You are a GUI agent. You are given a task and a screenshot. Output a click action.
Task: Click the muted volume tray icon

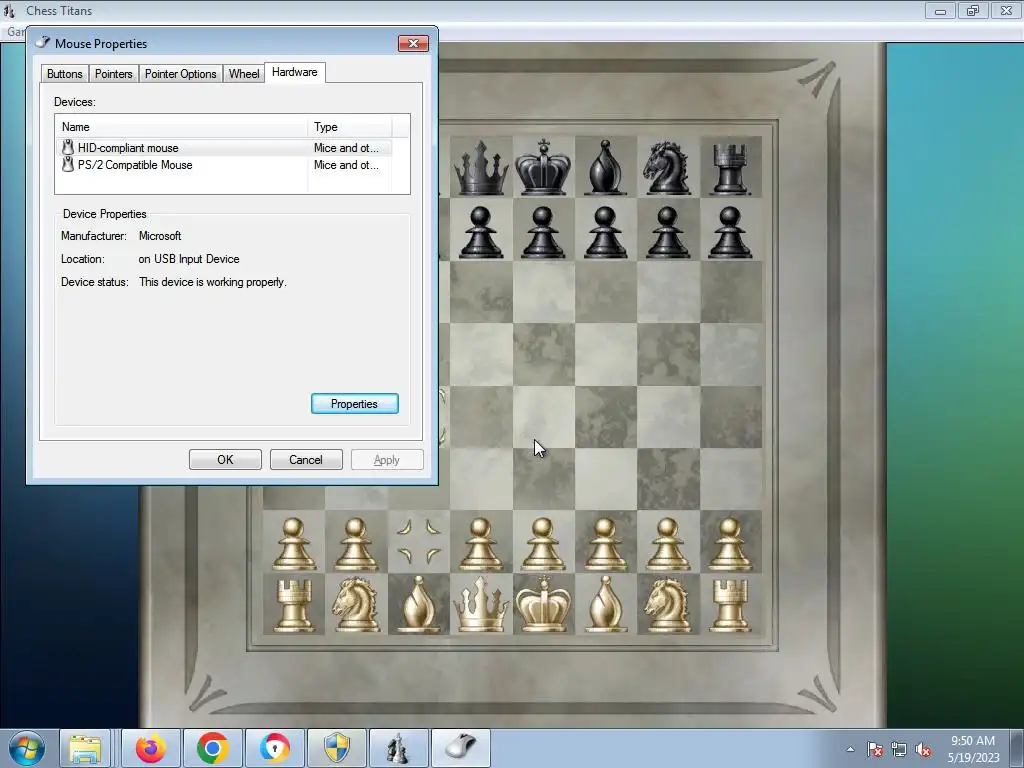click(923, 750)
